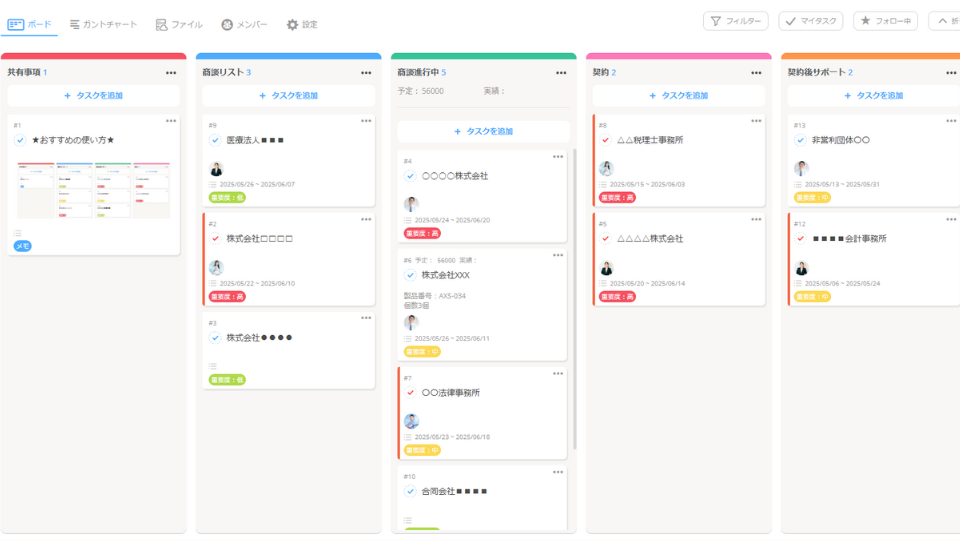Open the filter funnel button

735,21
